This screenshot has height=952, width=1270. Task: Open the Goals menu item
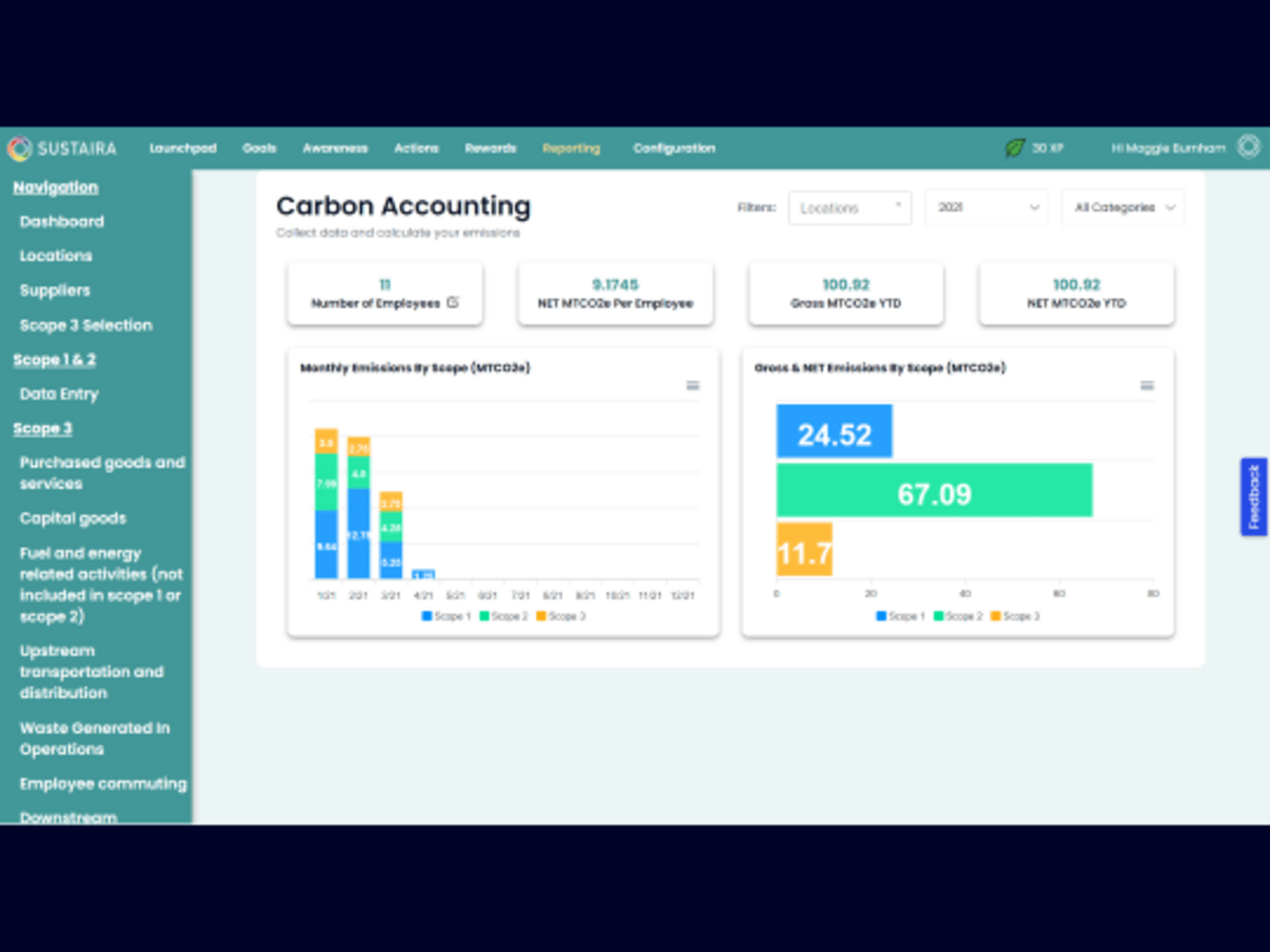coord(259,148)
